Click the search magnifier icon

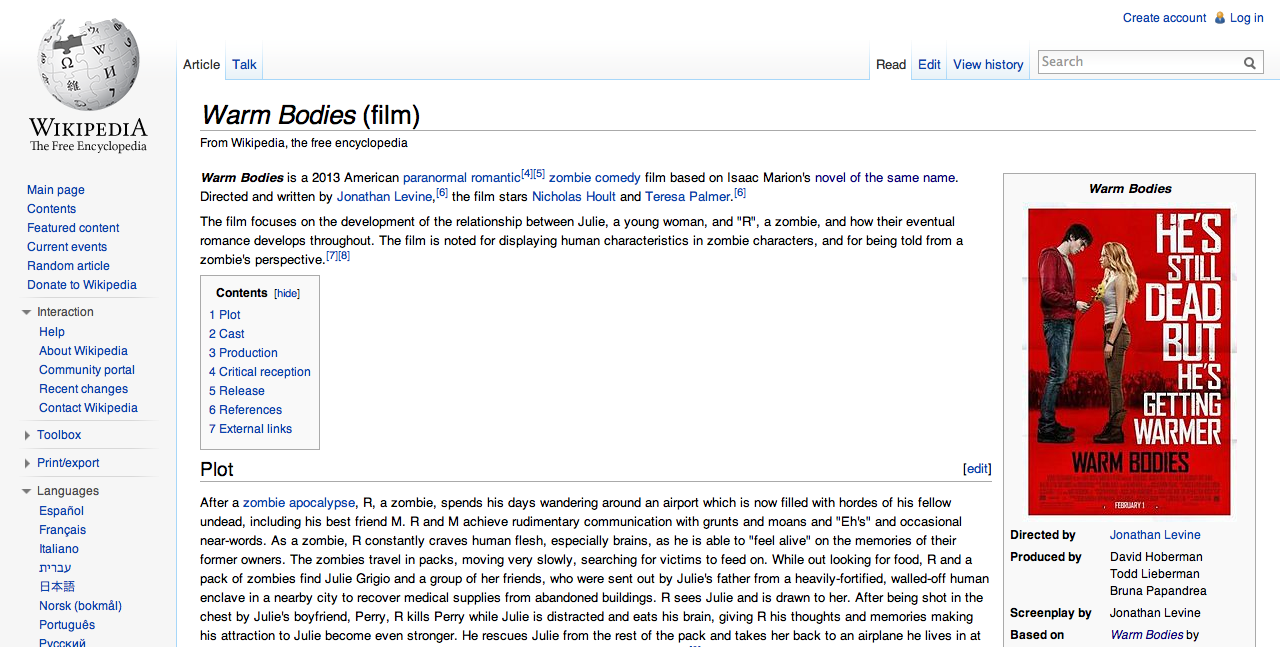1250,63
